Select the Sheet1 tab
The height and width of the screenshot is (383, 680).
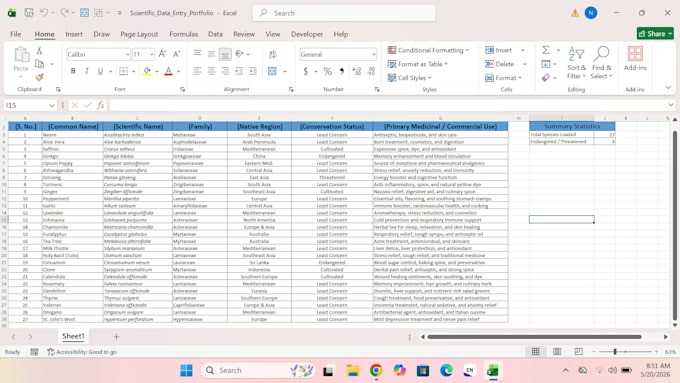point(73,336)
